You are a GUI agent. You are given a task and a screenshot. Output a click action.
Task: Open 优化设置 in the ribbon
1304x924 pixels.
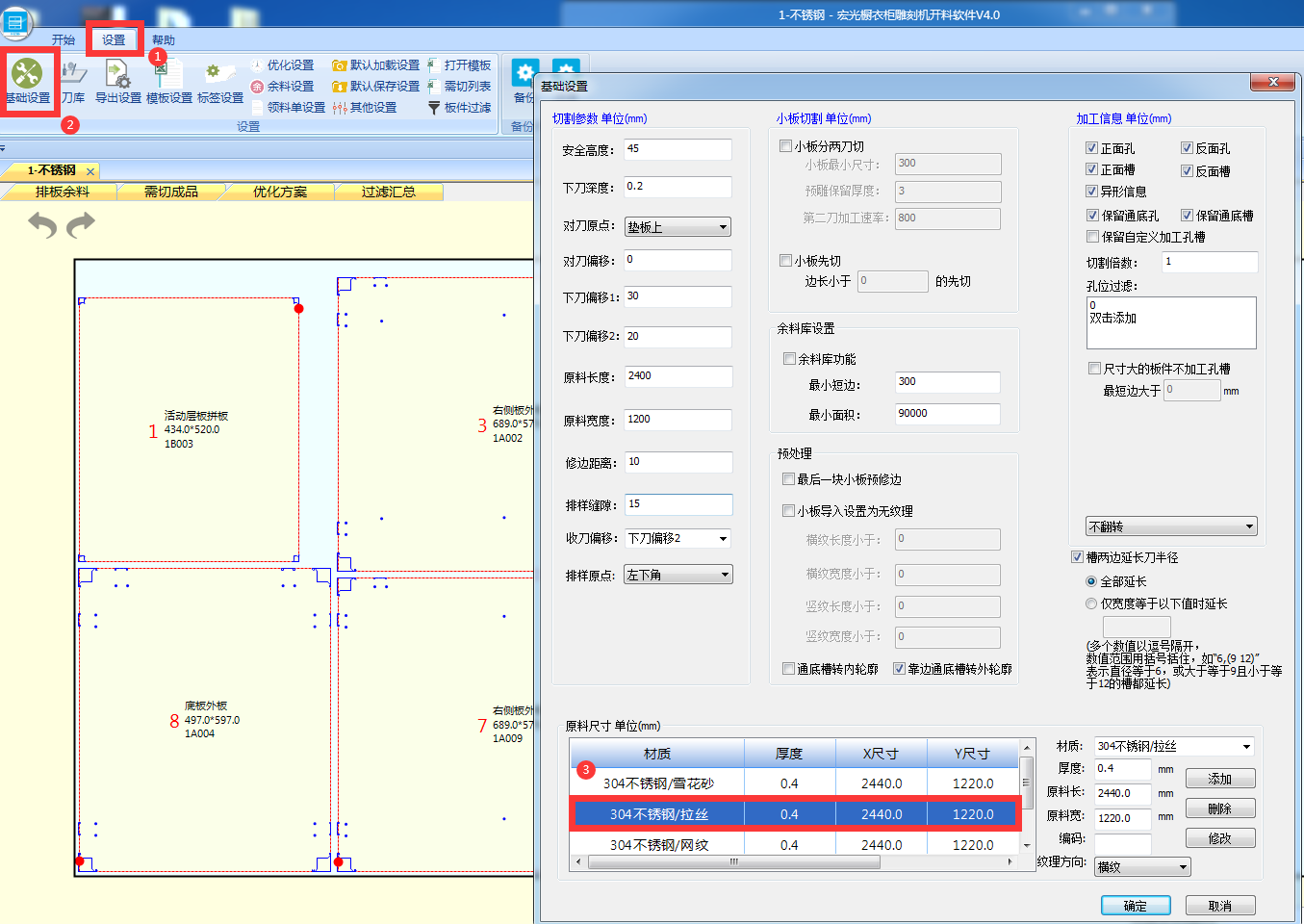pos(282,65)
